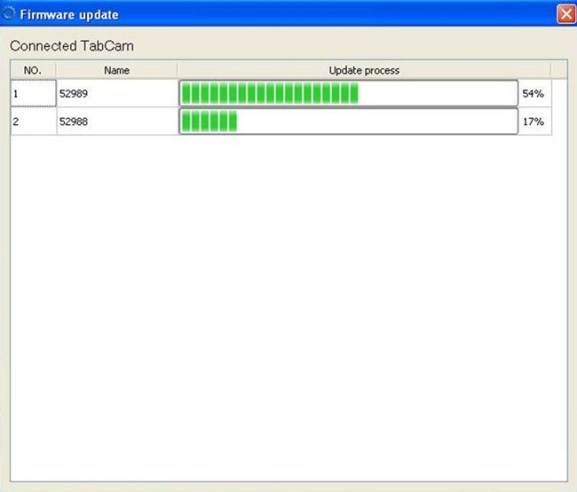Close the Firmware update window

pyautogui.click(x=566, y=14)
